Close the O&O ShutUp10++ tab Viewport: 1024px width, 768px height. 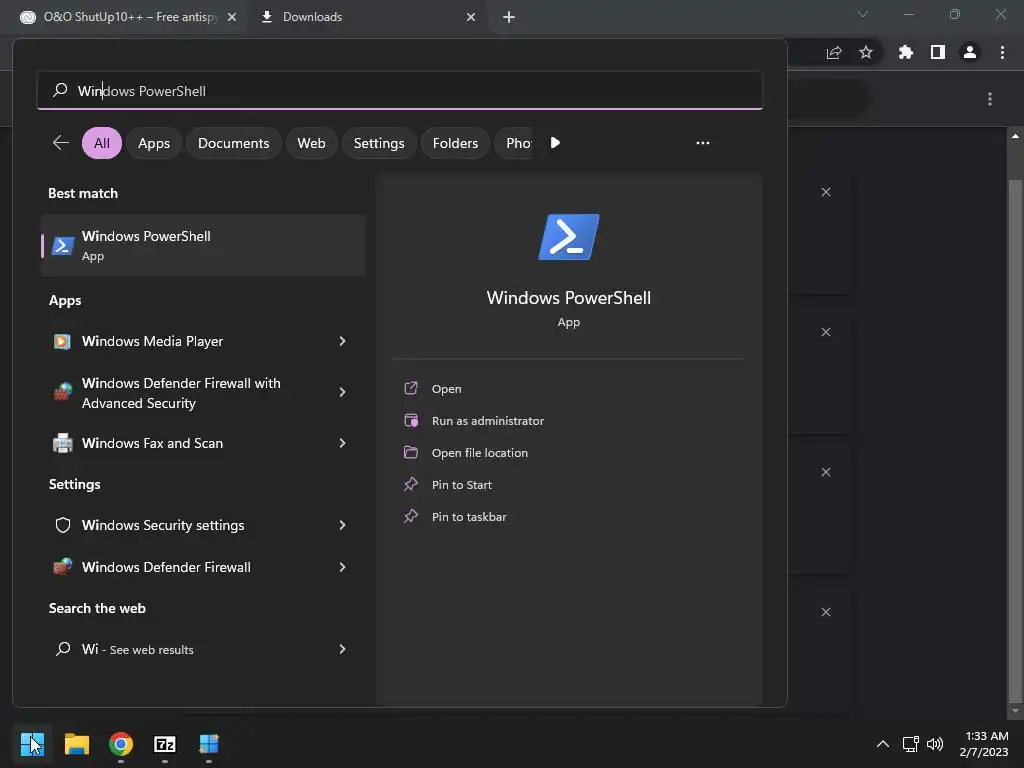(232, 18)
